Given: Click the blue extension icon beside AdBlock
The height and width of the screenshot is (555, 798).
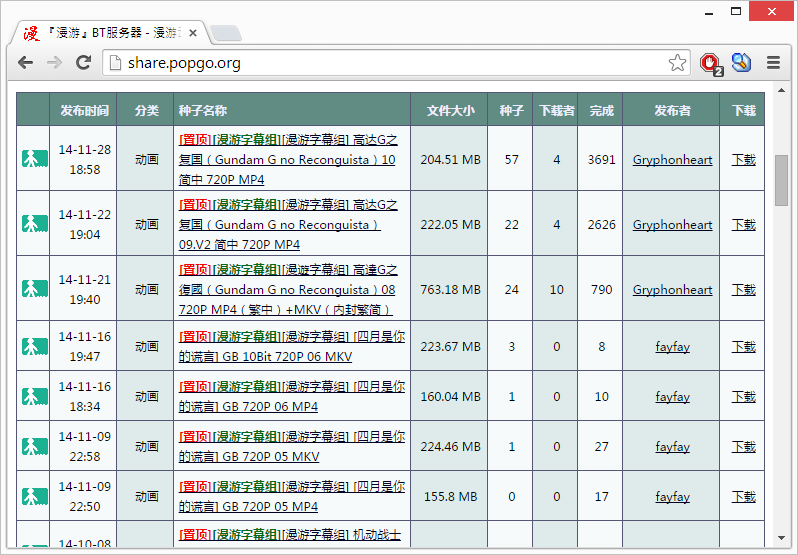Looking at the screenshot, I should click(x=741, y=63).
